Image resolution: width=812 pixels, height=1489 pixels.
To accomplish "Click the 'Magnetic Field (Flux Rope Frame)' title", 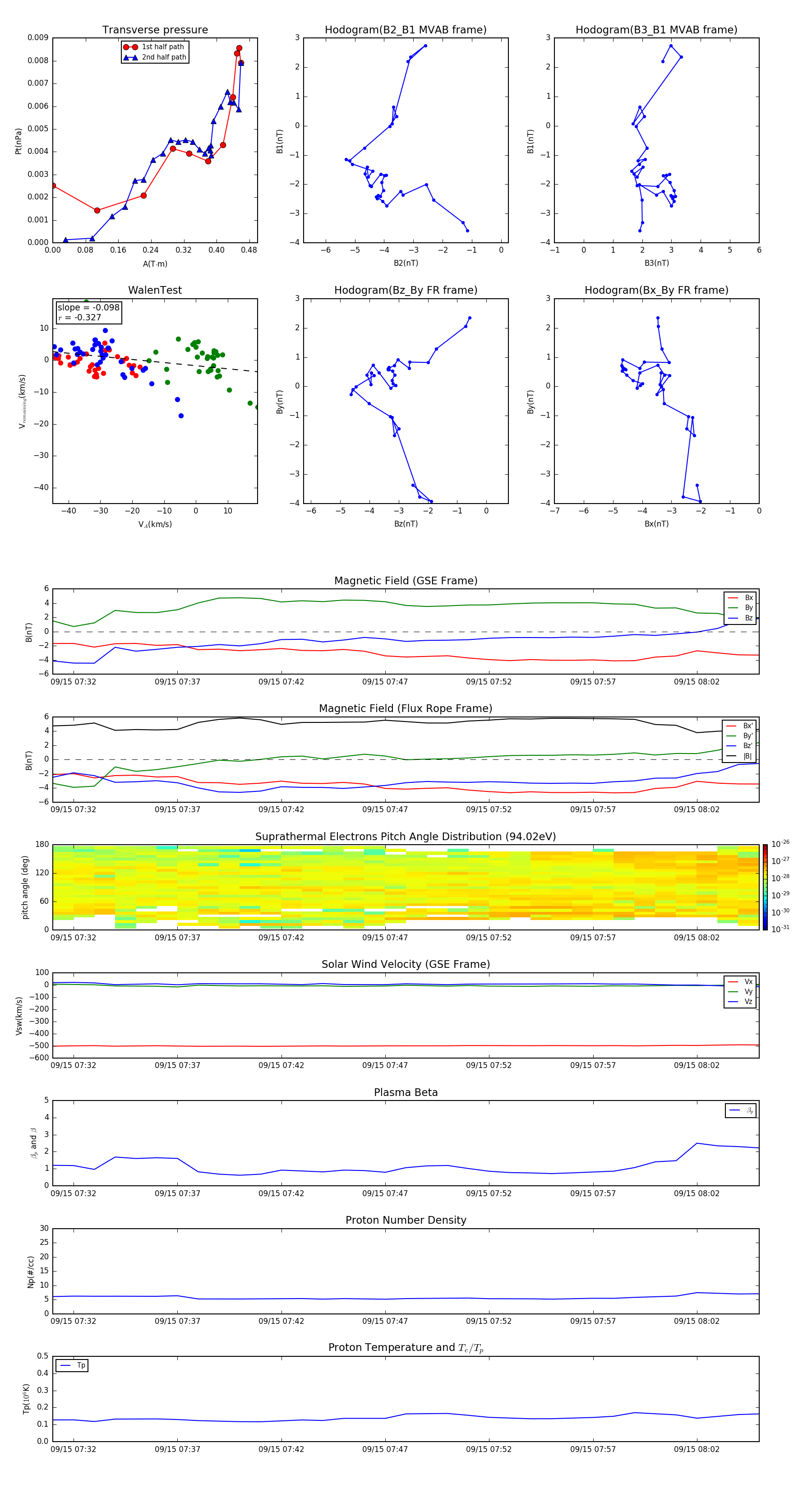I will [x=406, y=709].
